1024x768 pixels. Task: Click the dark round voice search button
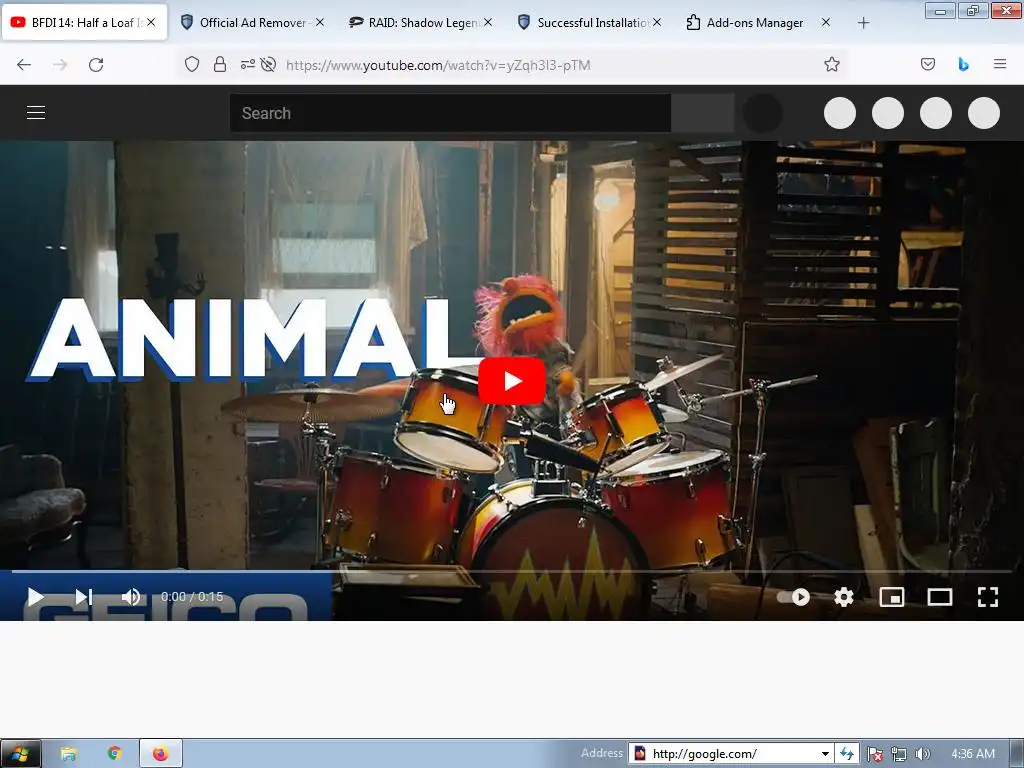coord(762,113)
